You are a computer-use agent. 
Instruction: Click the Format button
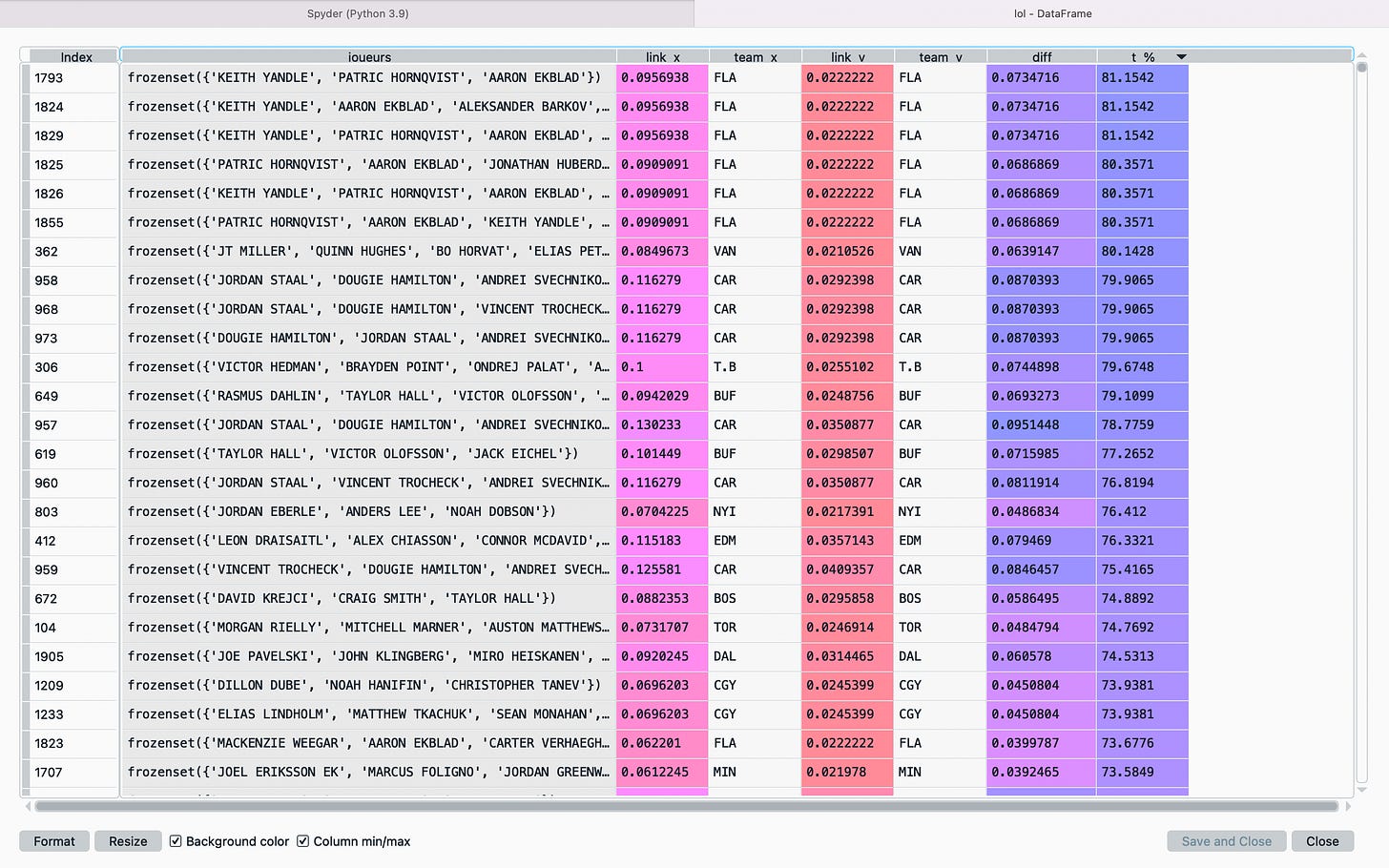click(54, 841)
